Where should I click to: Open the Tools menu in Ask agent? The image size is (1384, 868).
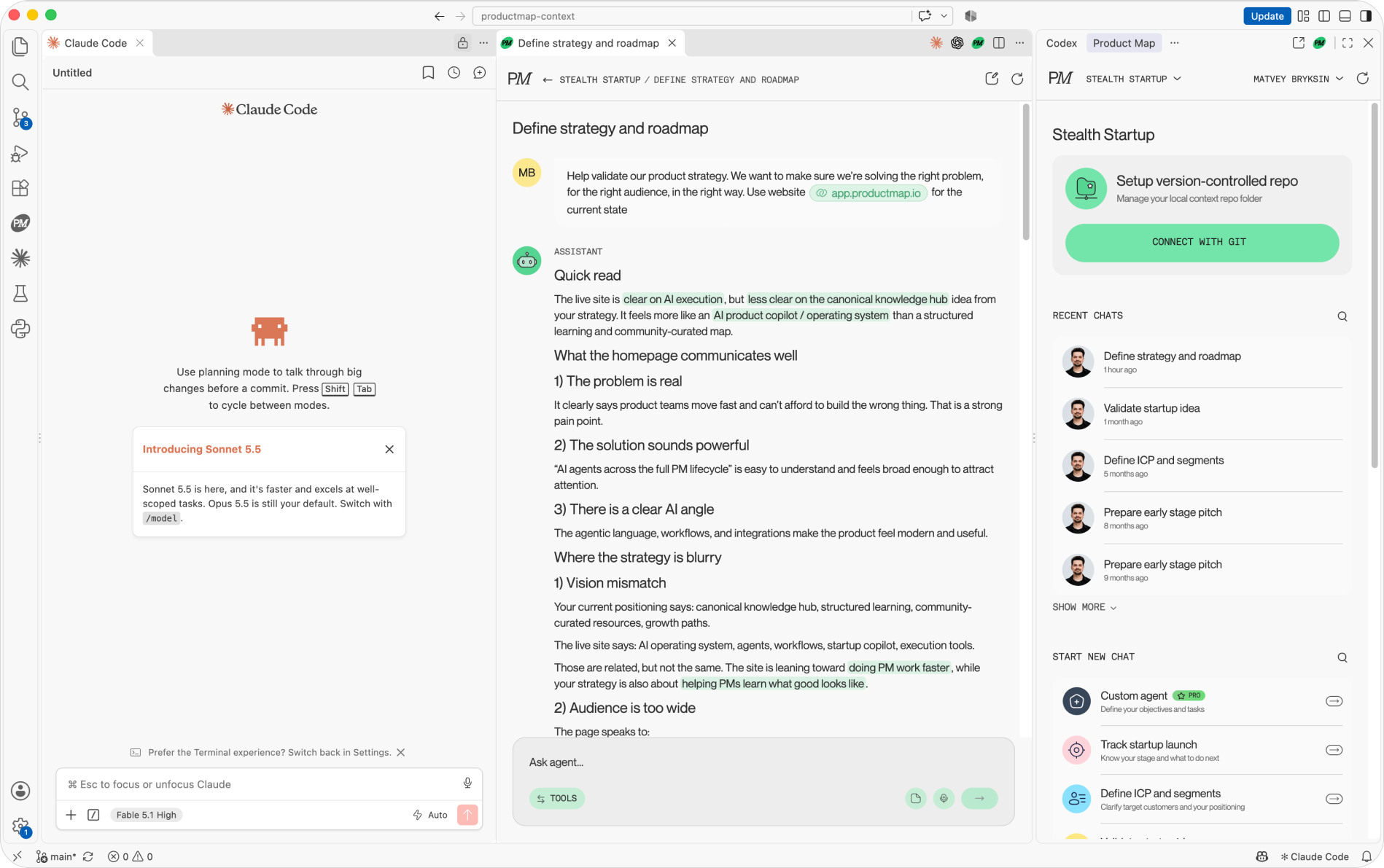point(557,798)
